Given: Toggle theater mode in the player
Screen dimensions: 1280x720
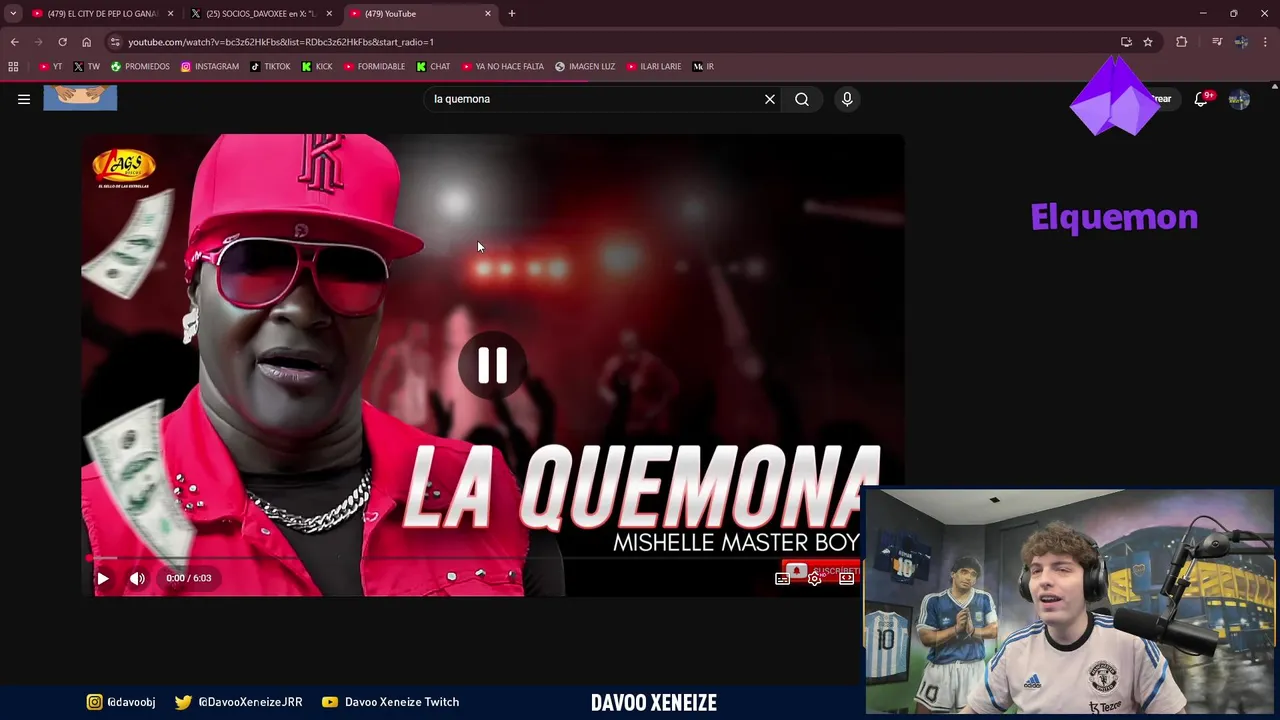Looking at the screenshot, I should [x=847, y=578].
